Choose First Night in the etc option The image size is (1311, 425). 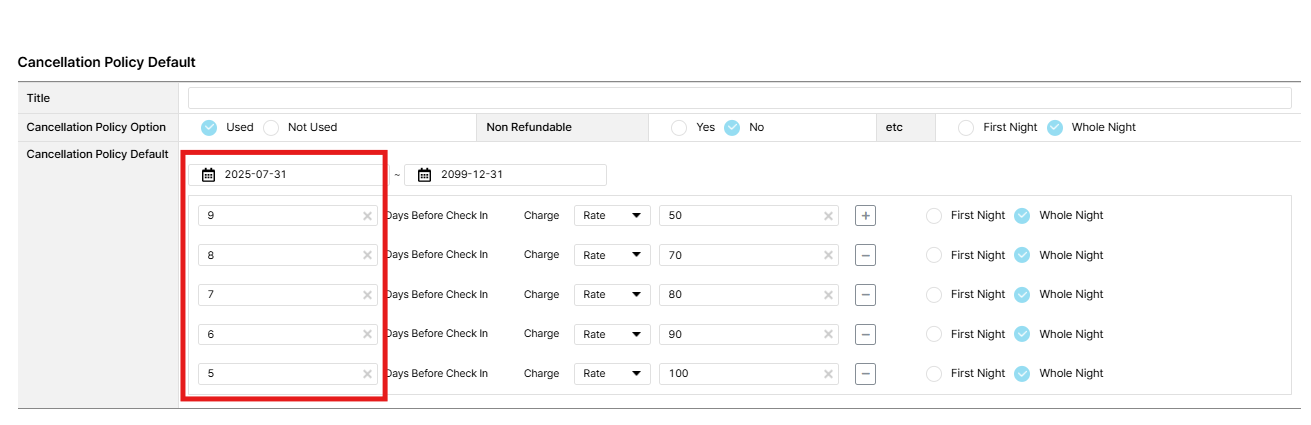click(966, 128)
